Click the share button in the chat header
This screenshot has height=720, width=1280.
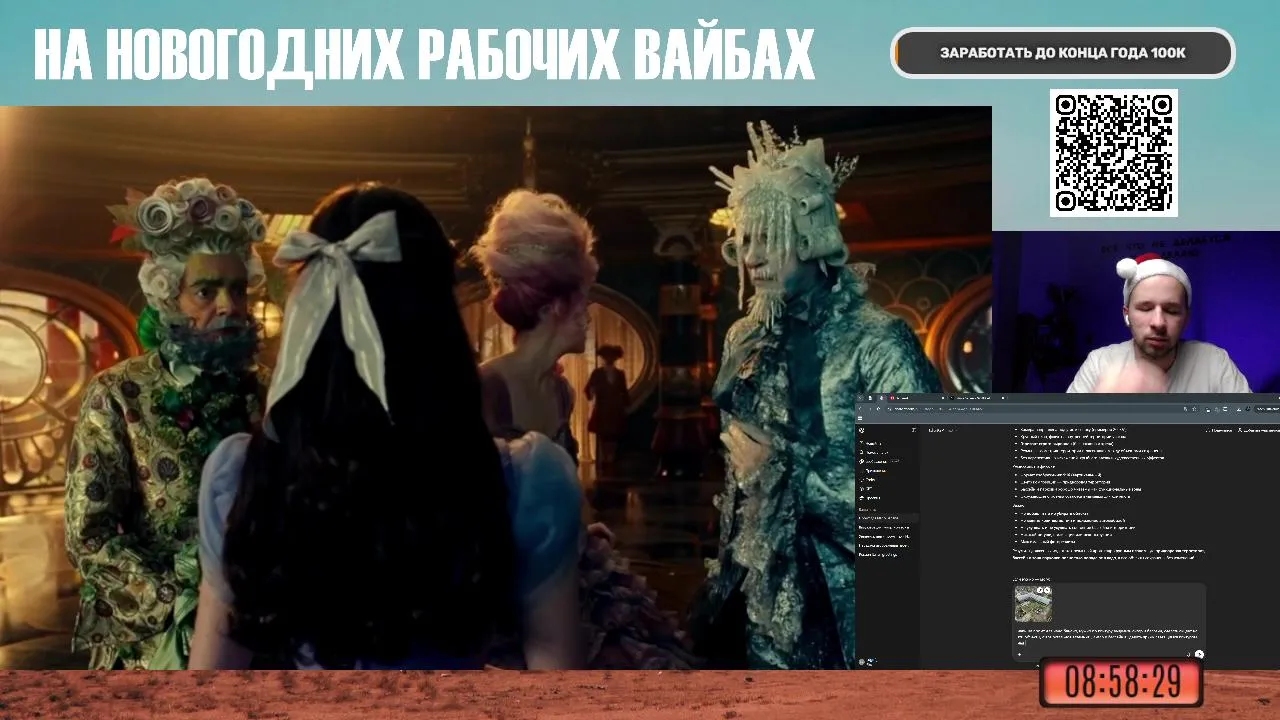click(1220, 430)
